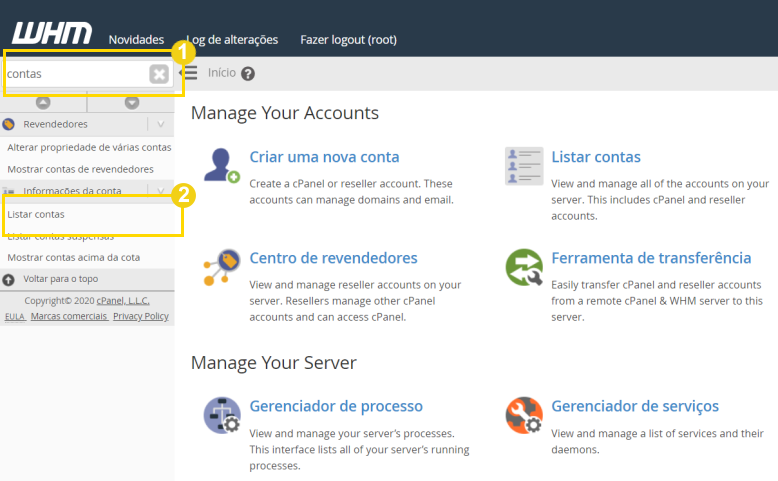This screenshot has height=481, width=778.
Task: Open the Privacy Policy link
Action: (141, 316)
